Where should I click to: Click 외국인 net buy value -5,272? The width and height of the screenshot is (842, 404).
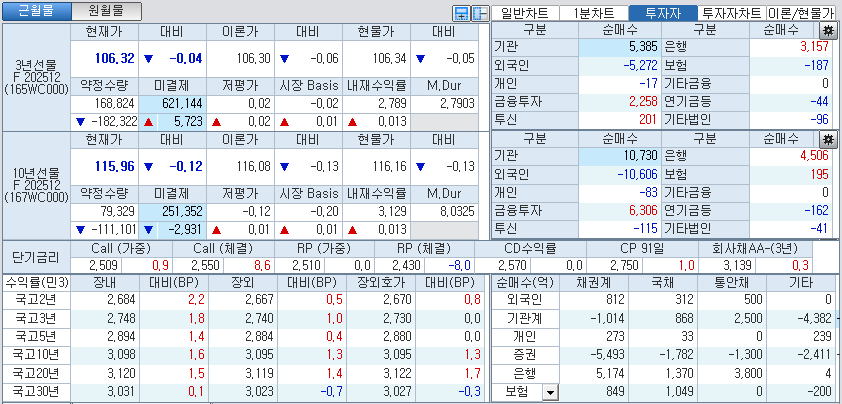tap(640, 66)
